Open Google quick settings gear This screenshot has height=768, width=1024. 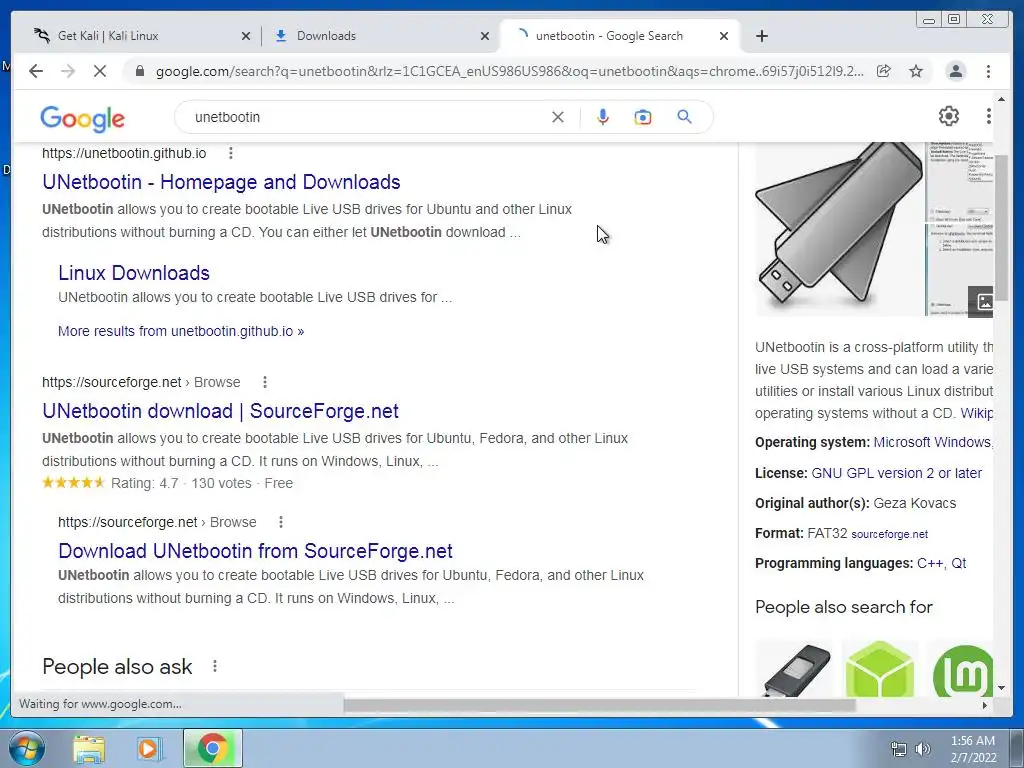[x=948, y=116]
